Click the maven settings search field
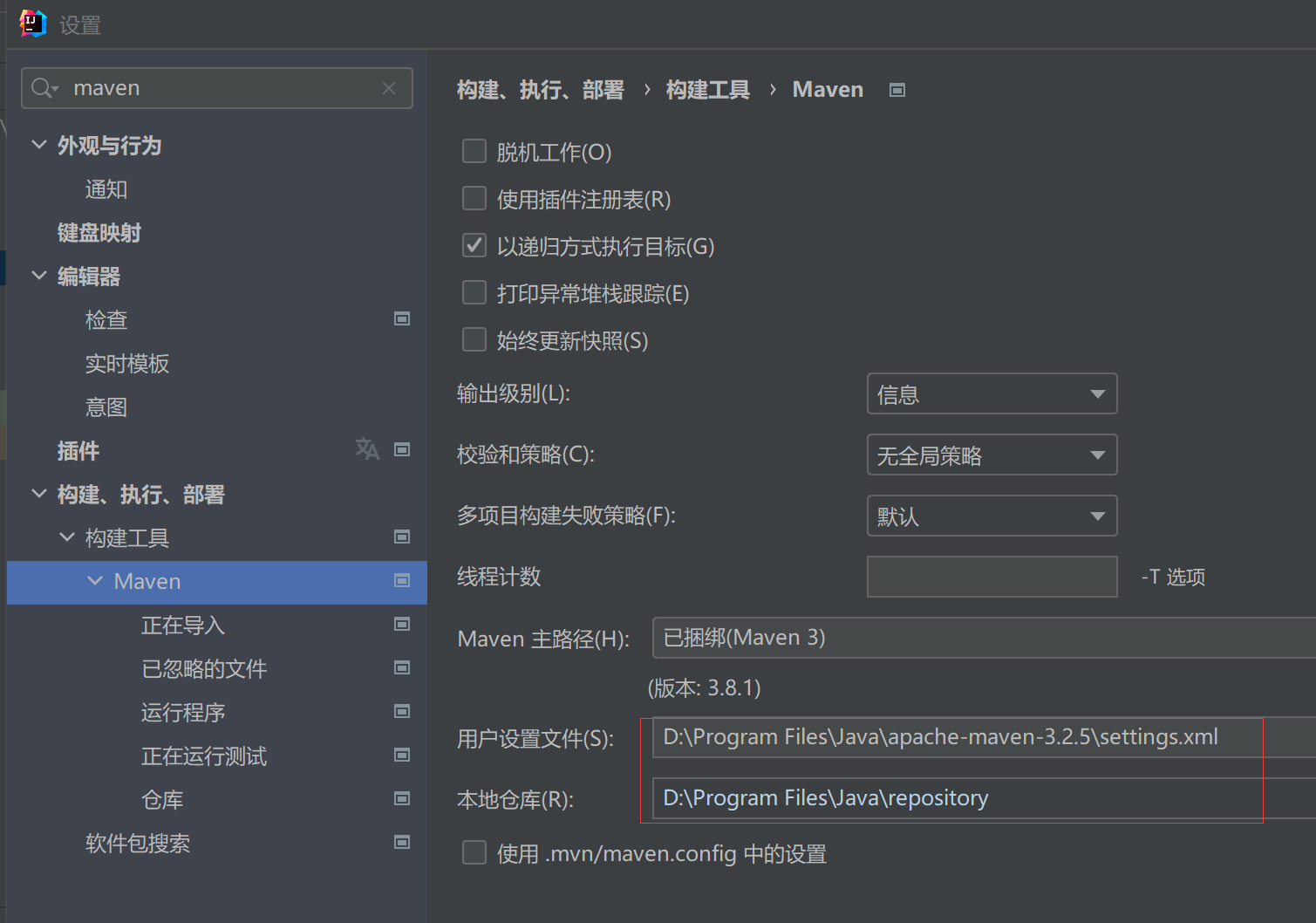 click(217, 88)
